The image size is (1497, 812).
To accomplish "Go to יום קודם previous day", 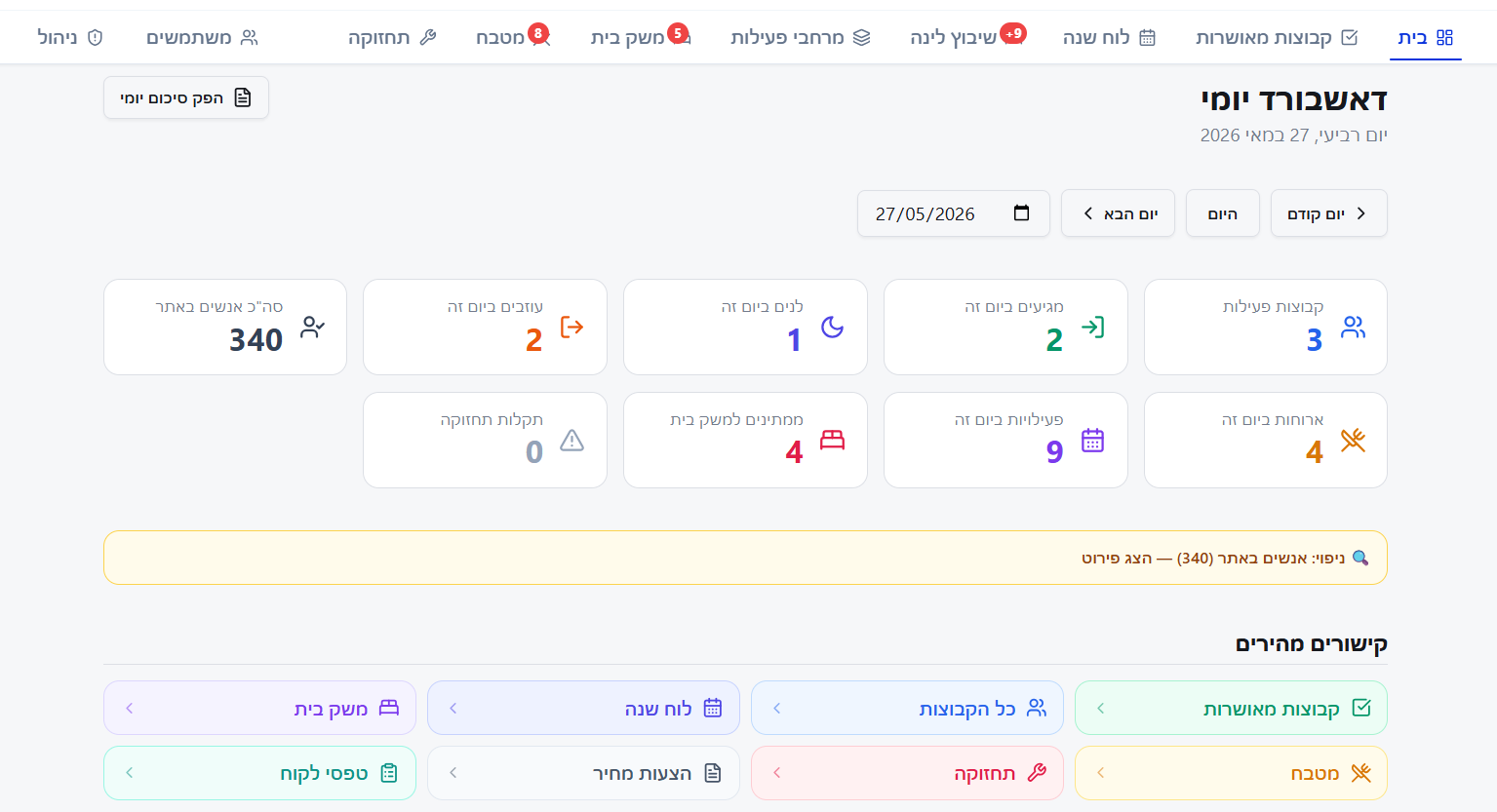I will (x=1328, y=213).
